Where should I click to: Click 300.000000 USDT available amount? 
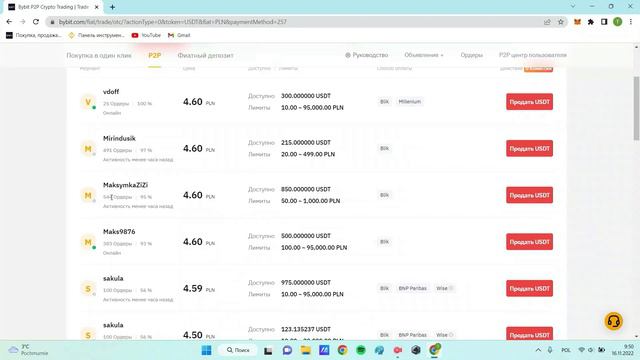[x=306, y=96]
